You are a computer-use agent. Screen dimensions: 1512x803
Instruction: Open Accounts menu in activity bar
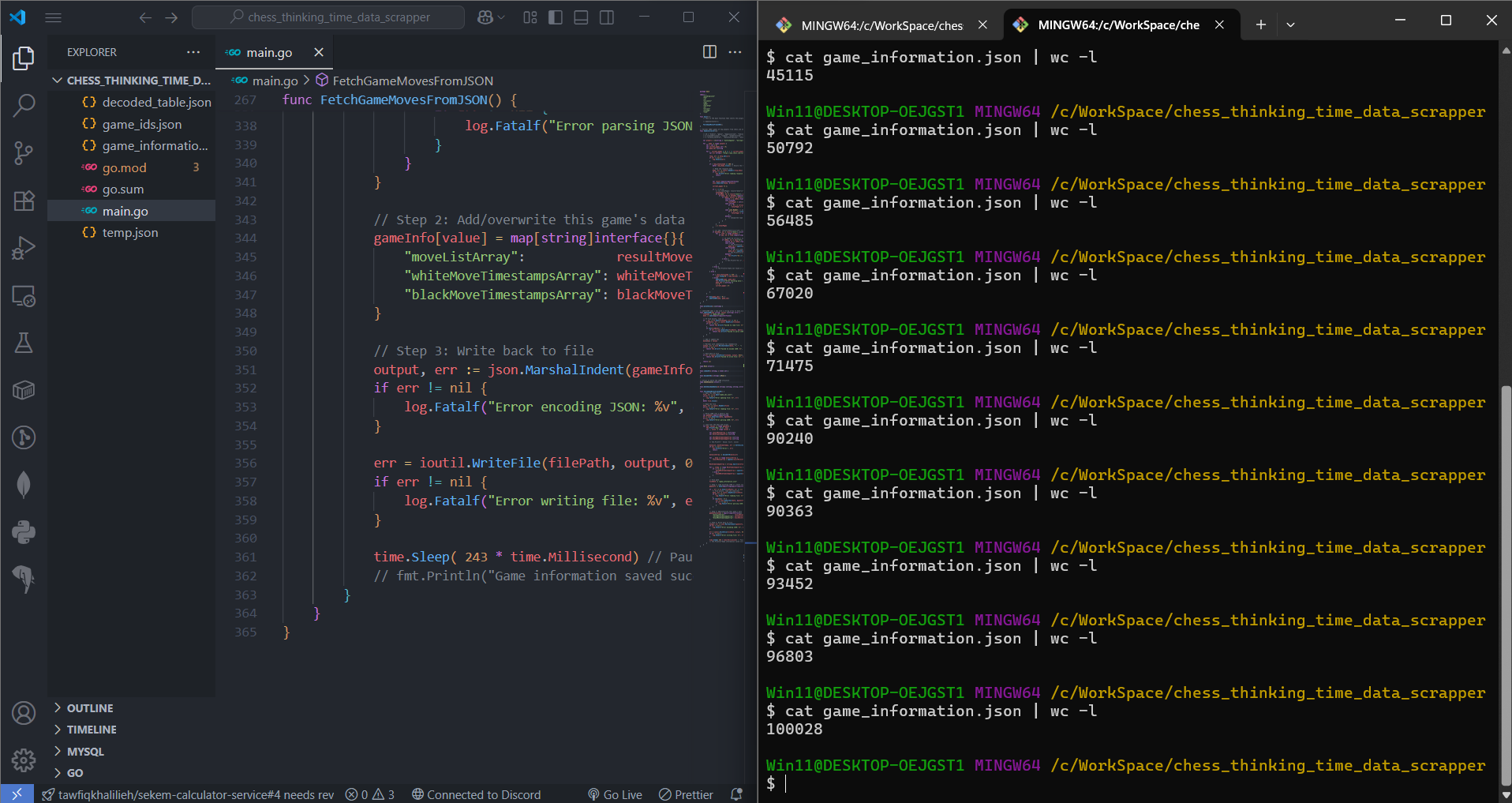point(24,713)
